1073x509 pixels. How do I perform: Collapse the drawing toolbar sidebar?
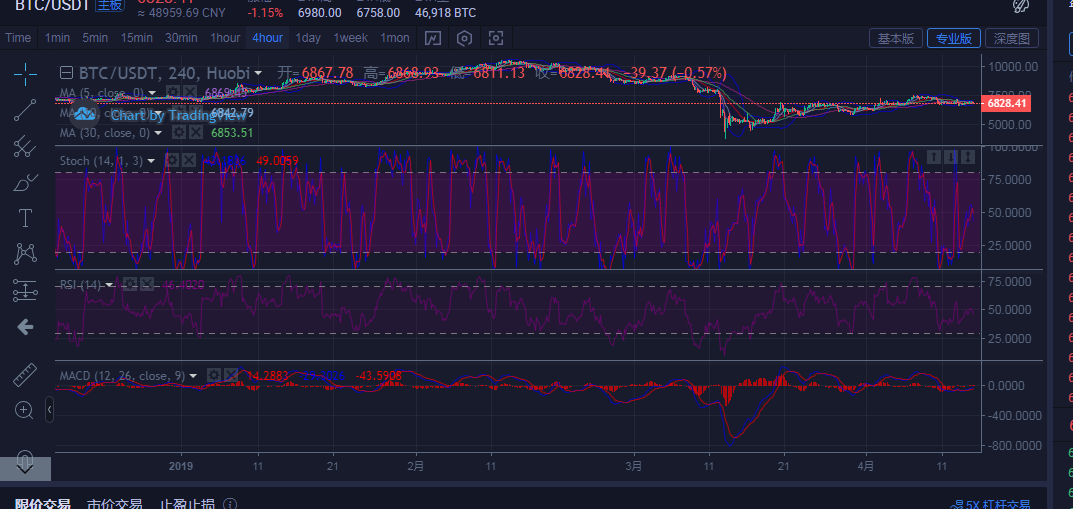[x=50, y=410]
